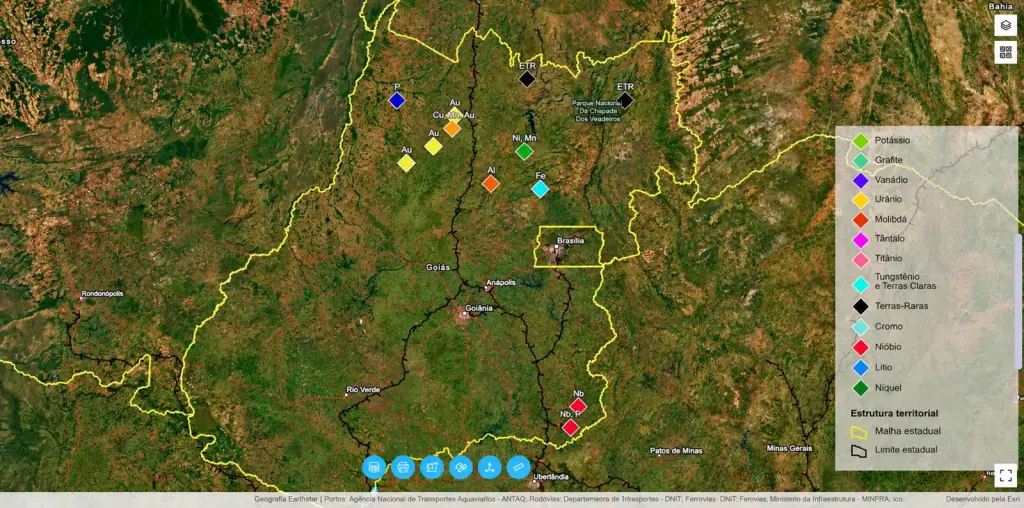Click the orange Cu, Mo, Au marker
The image size is (1024, 508).
[x=452, y=128]
